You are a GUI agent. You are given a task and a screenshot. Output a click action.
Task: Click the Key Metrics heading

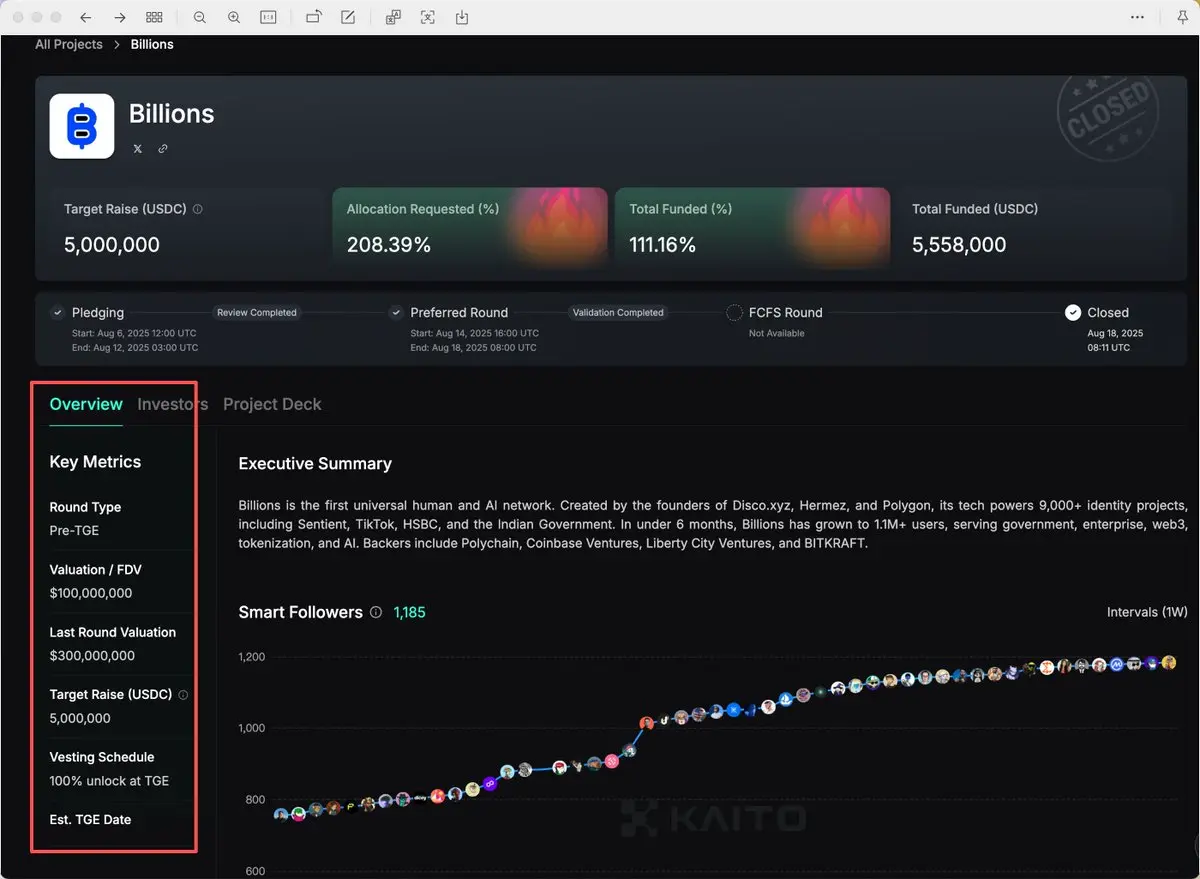[x=95, y=462]
